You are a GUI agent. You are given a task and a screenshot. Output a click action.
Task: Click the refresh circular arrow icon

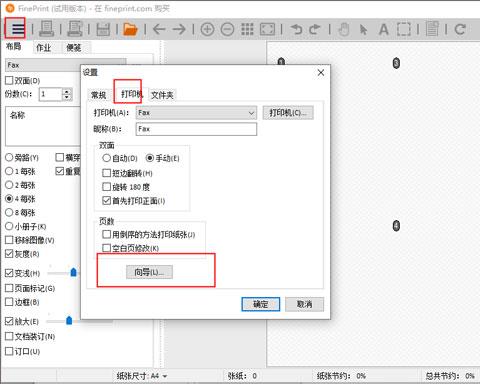pos(460,29)
